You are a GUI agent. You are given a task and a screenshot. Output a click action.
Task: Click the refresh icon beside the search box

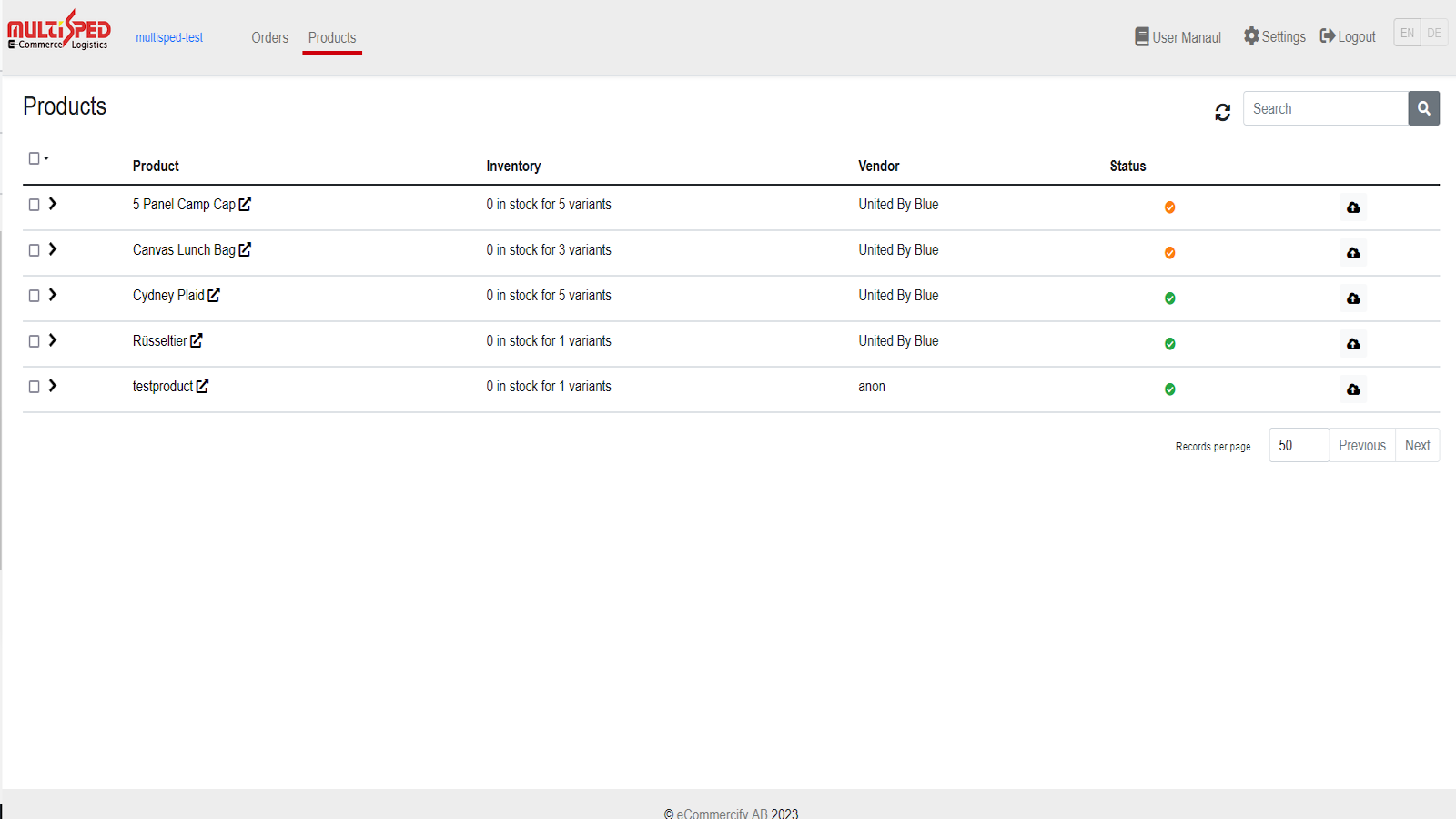tap(1222, 111)
